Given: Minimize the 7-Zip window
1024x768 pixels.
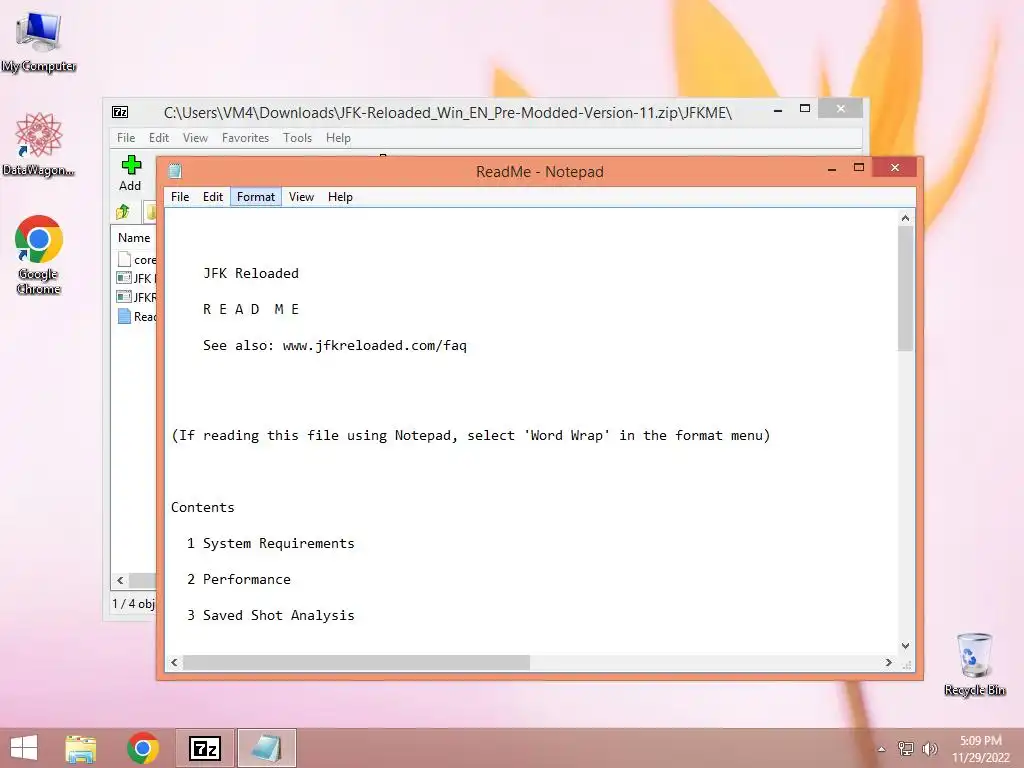Looking at the screenshot, I should (778, 110).
